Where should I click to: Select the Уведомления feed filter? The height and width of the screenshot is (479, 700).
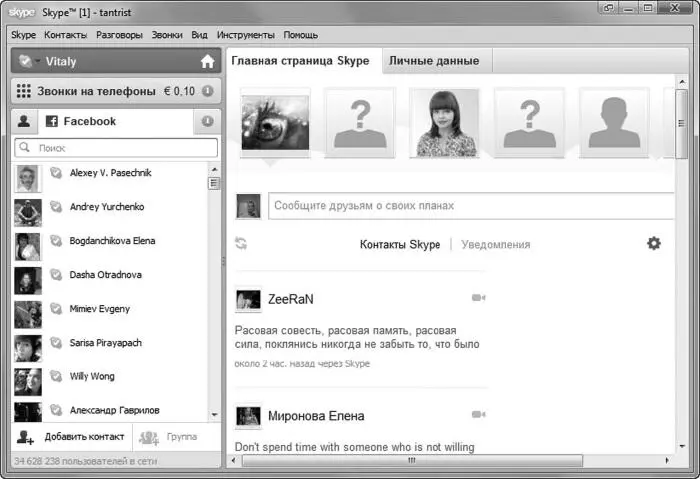(496, 245)
